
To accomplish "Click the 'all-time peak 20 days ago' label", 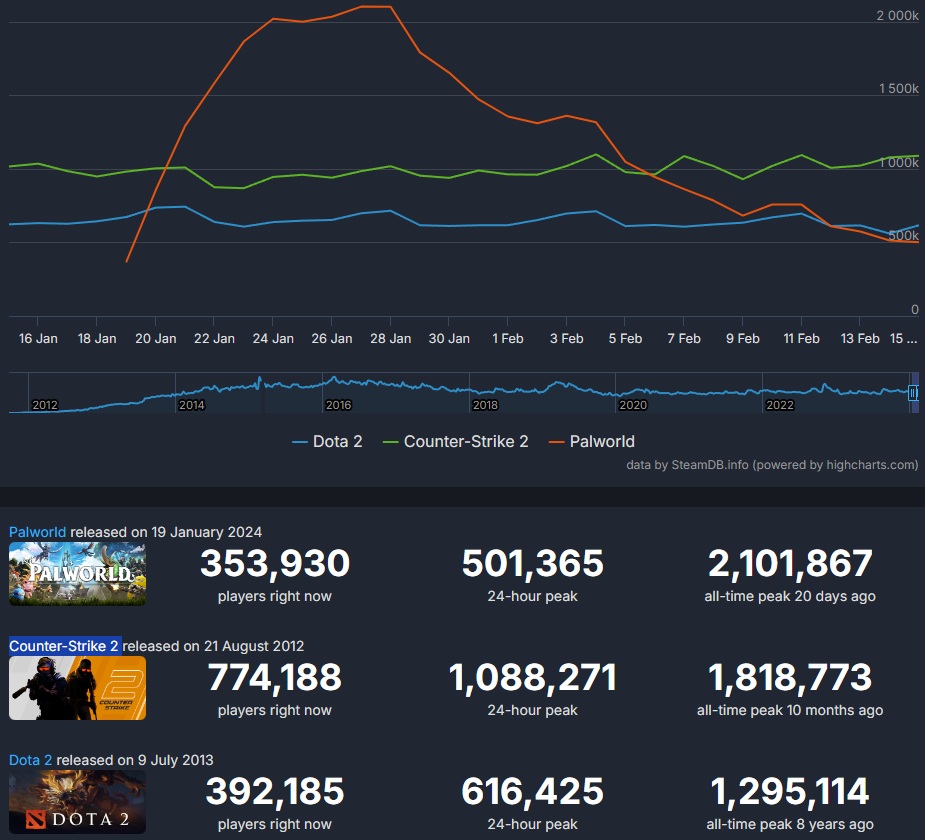I will pos(790,596).
